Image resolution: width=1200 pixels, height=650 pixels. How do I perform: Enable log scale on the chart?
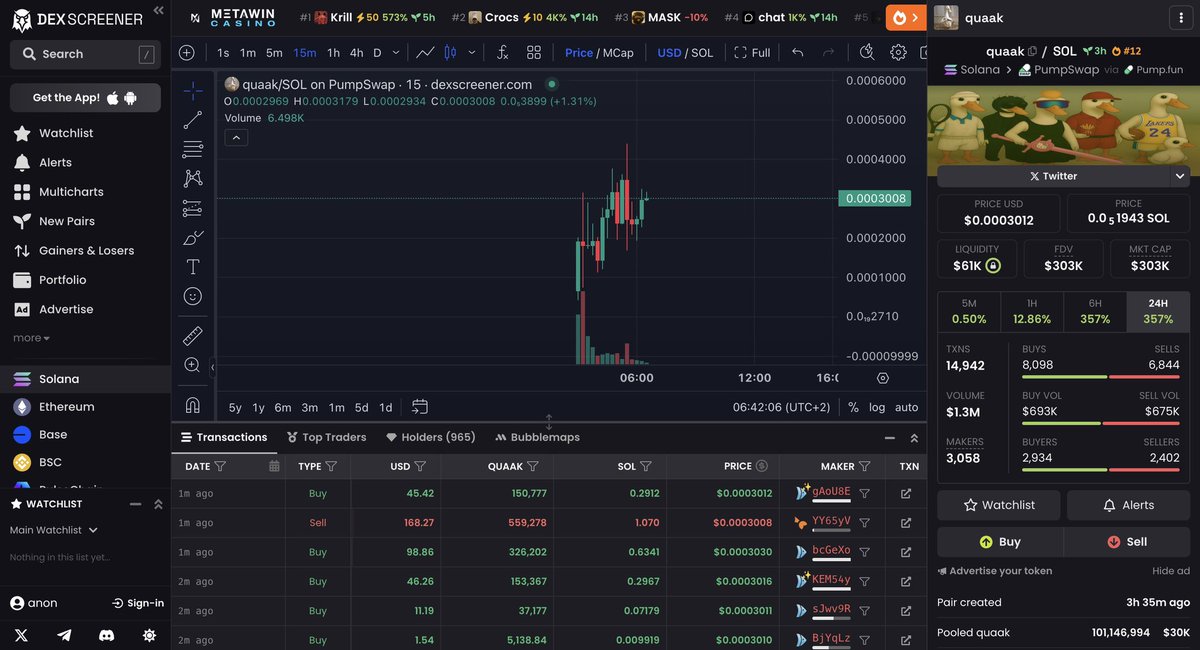click(x=877, y=407)
